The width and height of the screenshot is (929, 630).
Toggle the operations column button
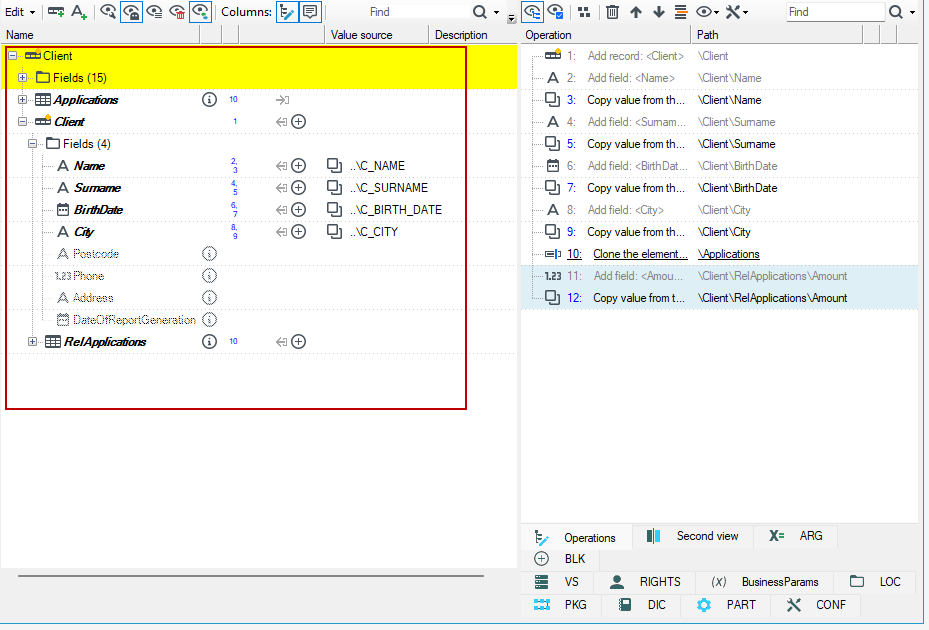click(x=287, y=11)
